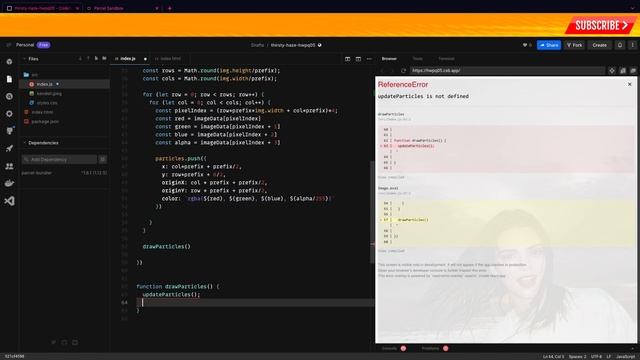Focus the Add Dependency search field
Viewport: 640px width, 360px height.
(x=60, y=159)
